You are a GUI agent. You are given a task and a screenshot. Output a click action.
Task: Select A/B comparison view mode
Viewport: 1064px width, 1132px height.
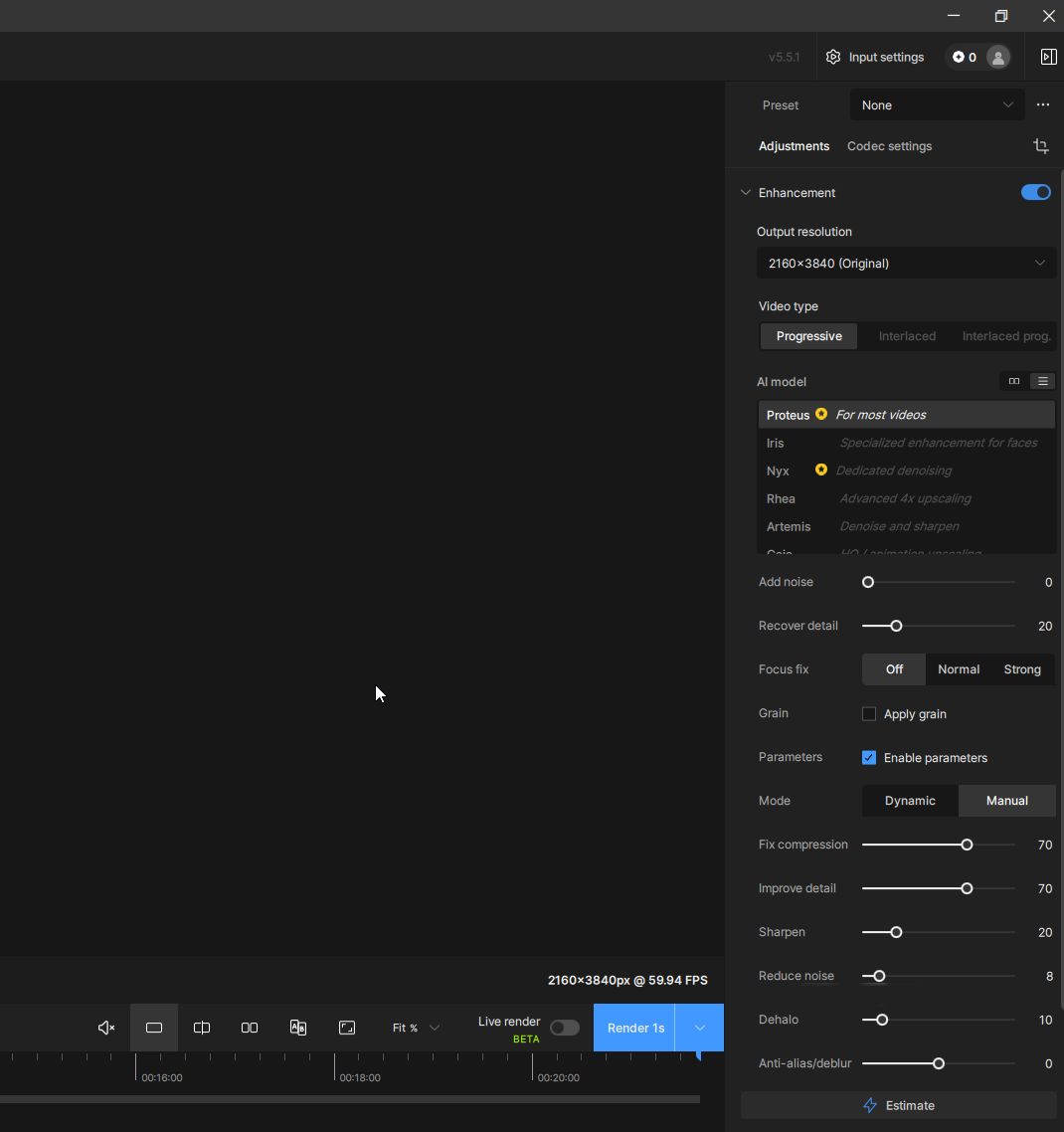298,1028
